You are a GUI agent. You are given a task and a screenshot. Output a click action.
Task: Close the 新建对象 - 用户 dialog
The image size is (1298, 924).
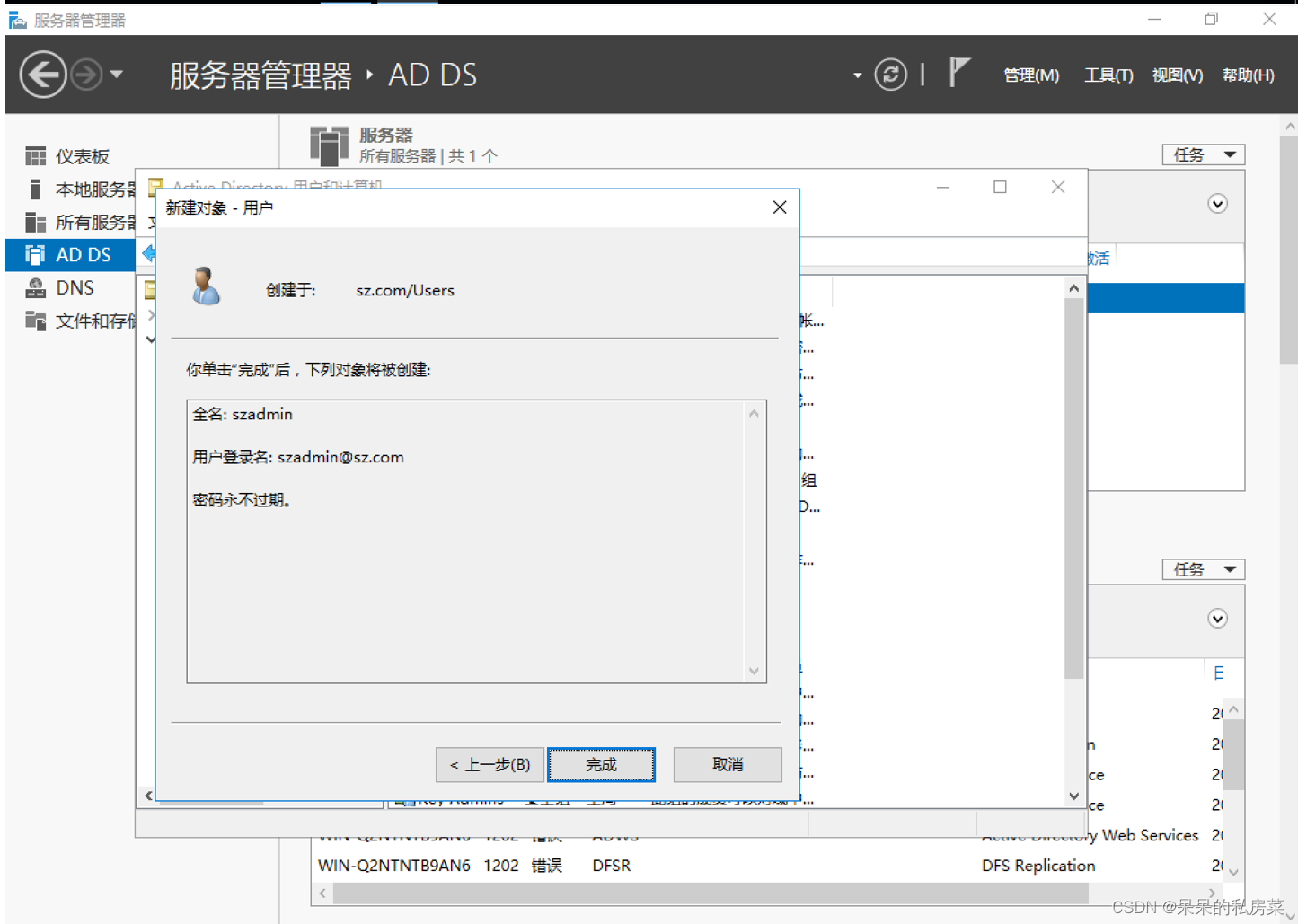[780, 207]
